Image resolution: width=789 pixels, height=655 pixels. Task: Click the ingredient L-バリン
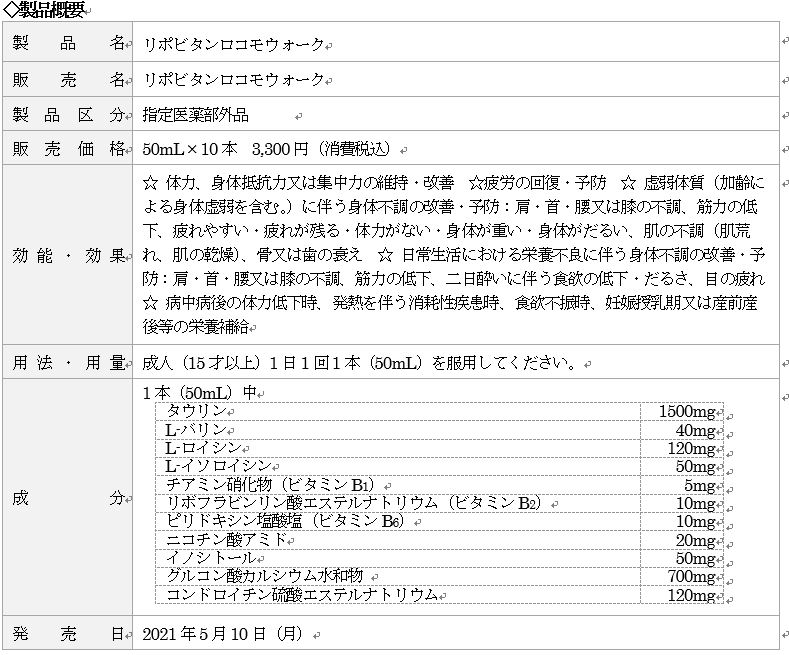pyautogui.click(x=196, y=430)
